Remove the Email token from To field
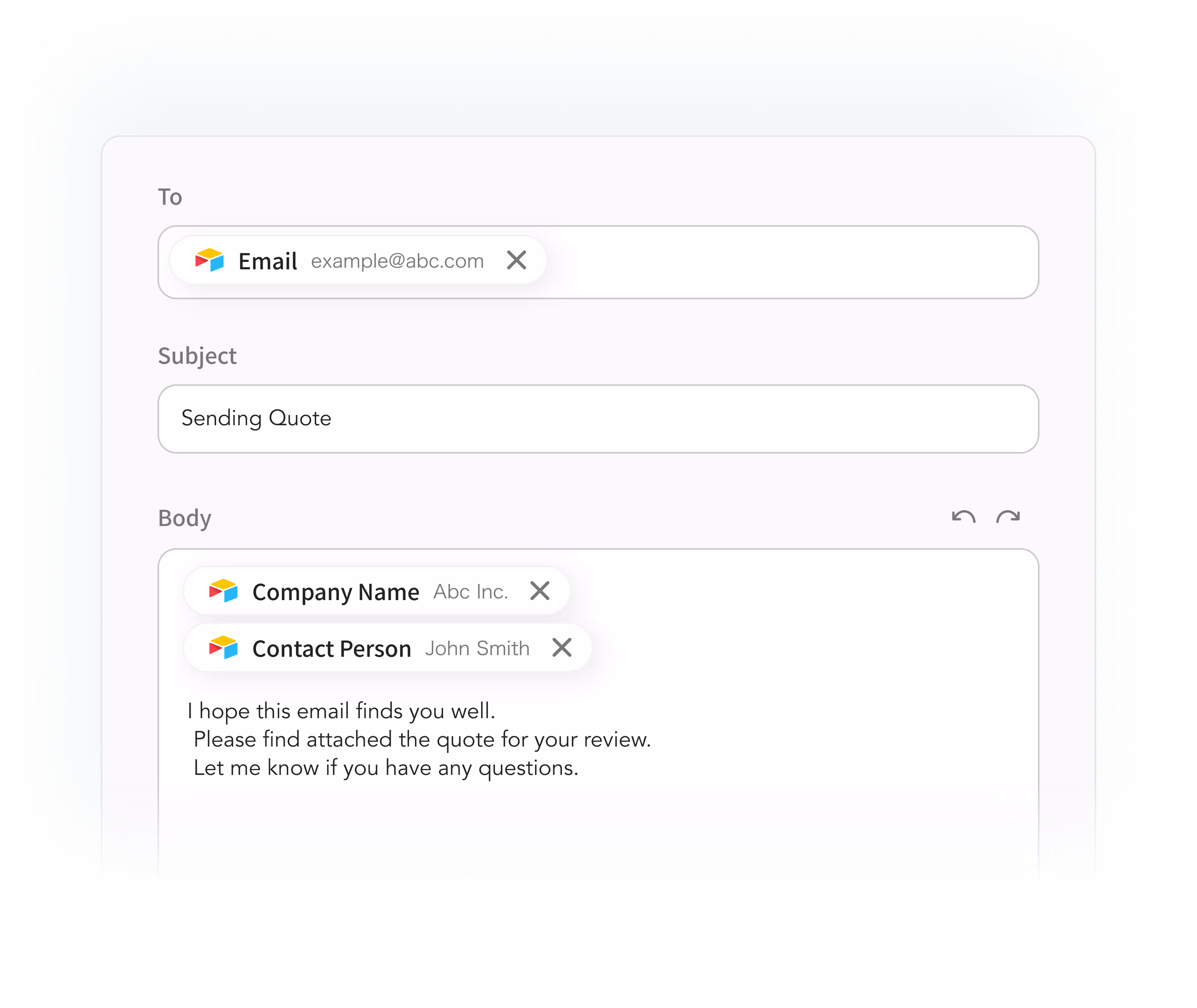The height and width of the screenshot is (1008, 1197). (517, 260)
